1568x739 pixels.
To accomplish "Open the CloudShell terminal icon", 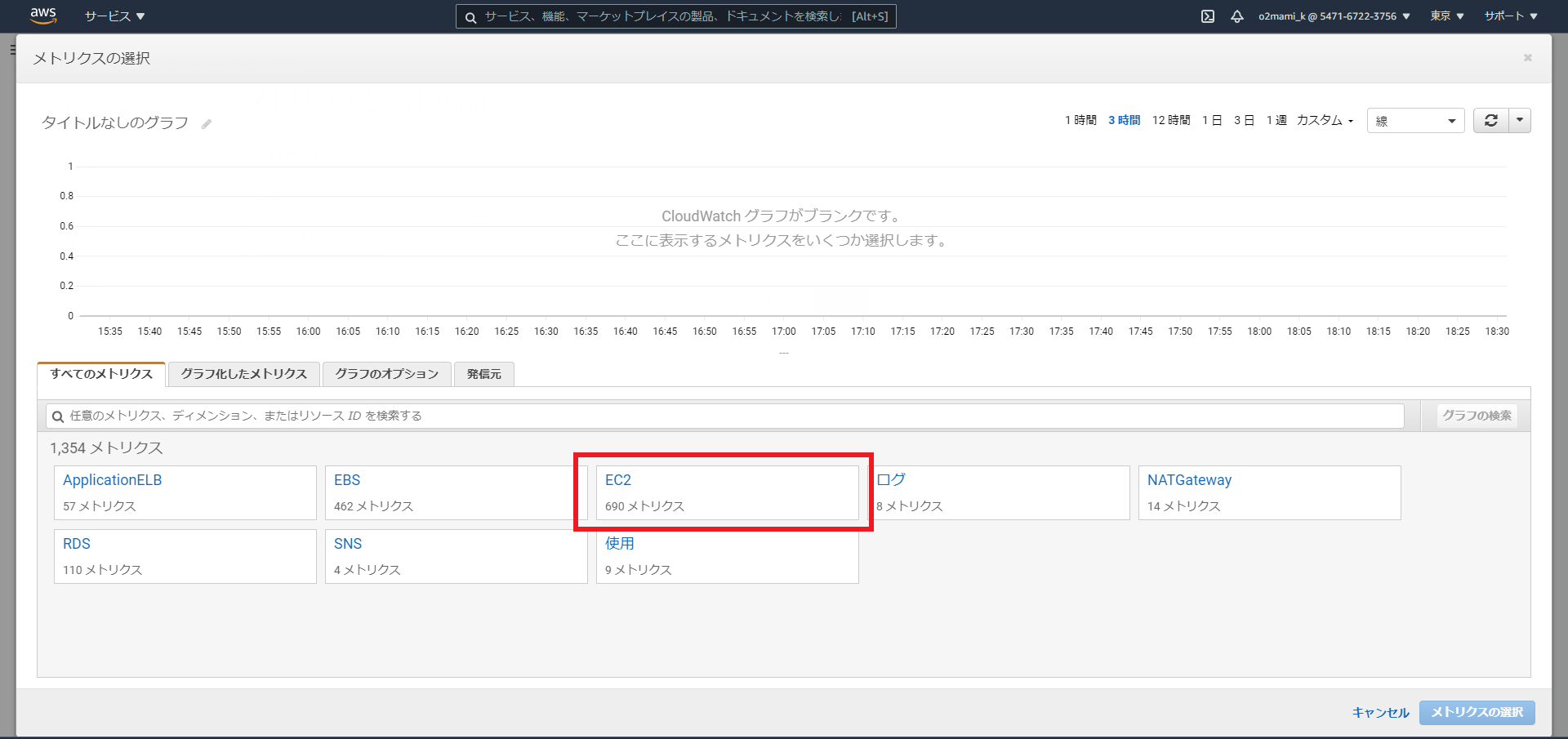I will click(x=1208, y=16).
